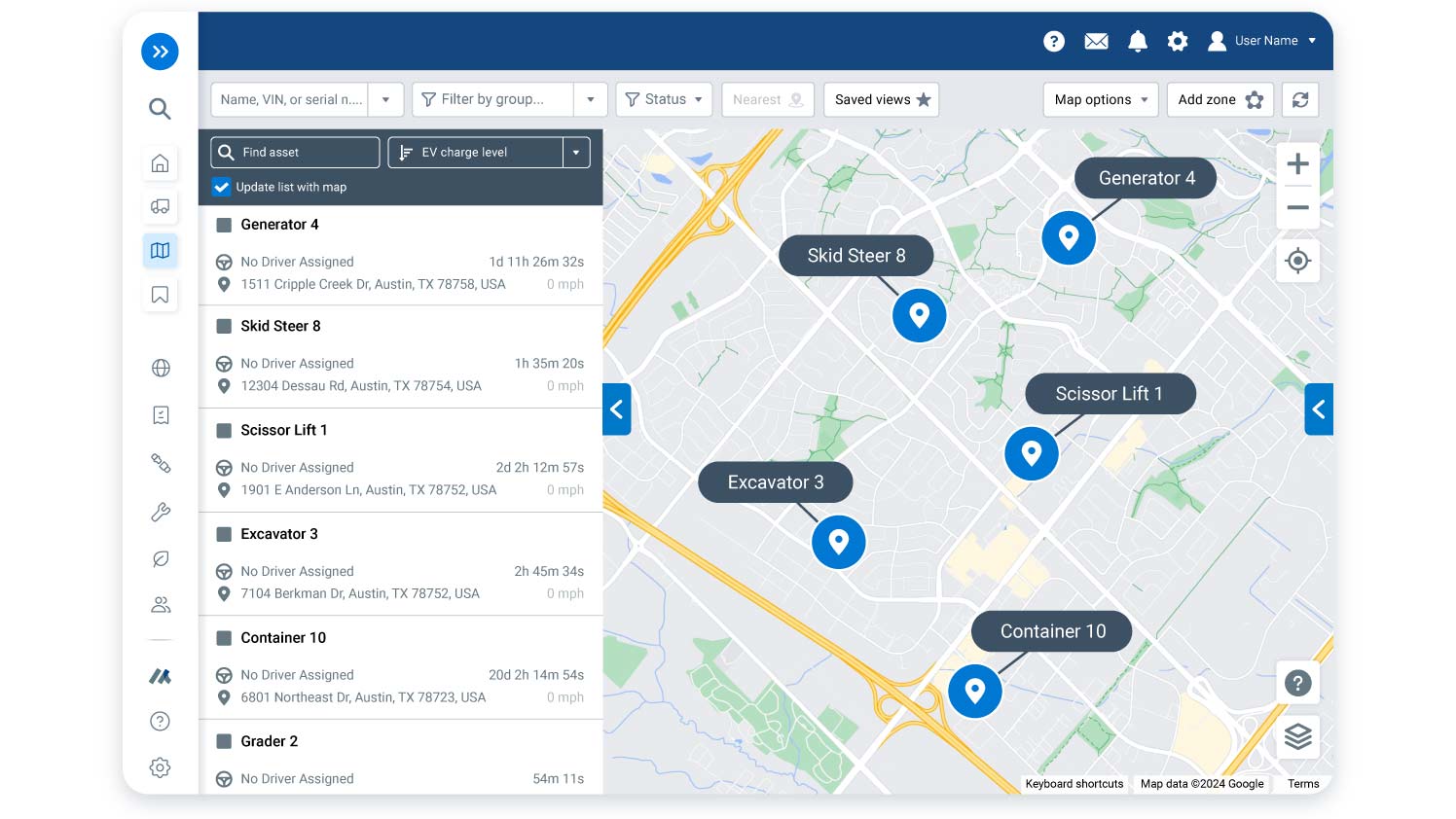Open the Saved views menu
The width and height of the screenshot is (1456, 819).
(x=880, y=99)
